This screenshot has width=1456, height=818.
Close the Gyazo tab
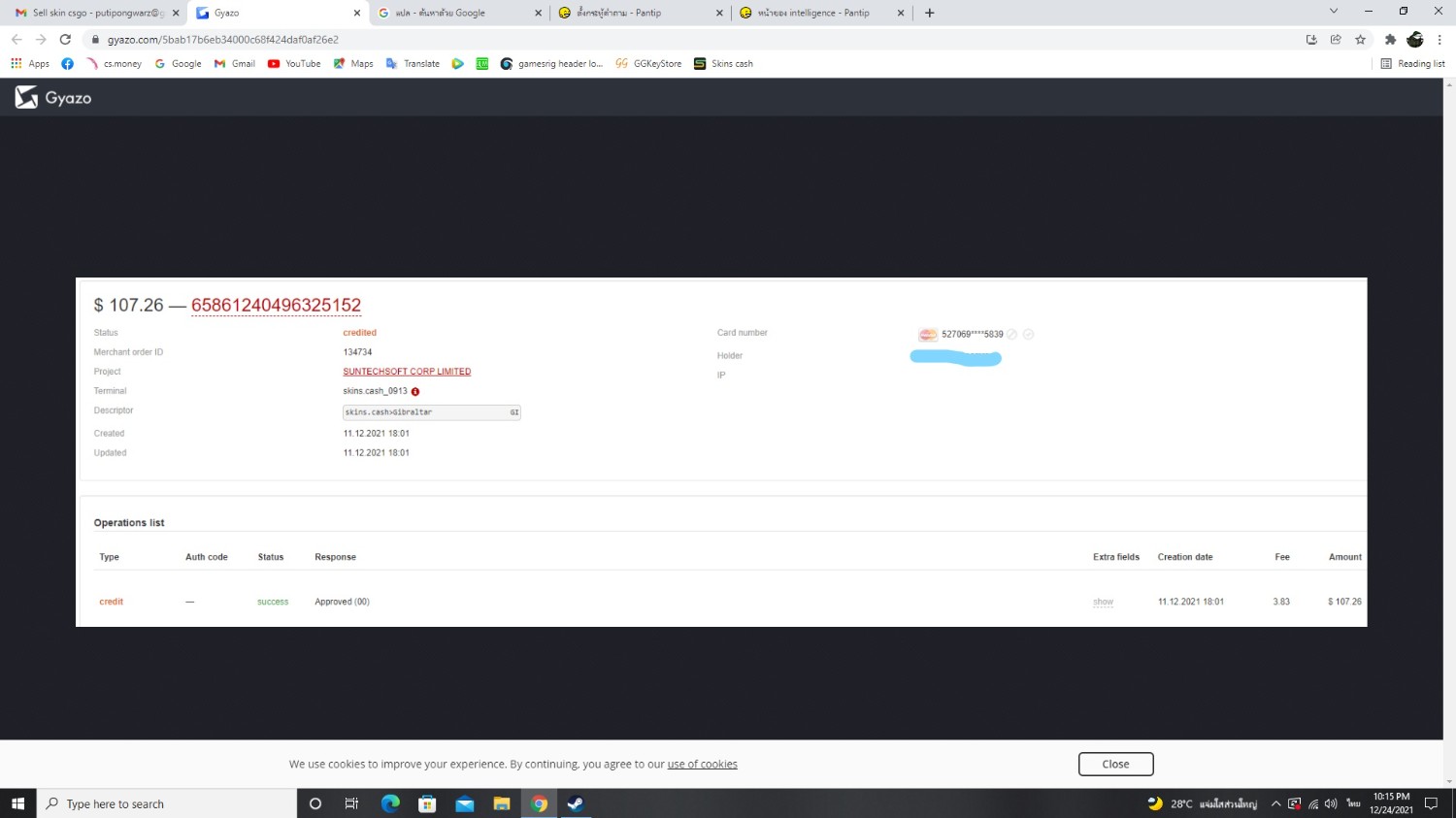pyautogui.click(x=357, y=13)
